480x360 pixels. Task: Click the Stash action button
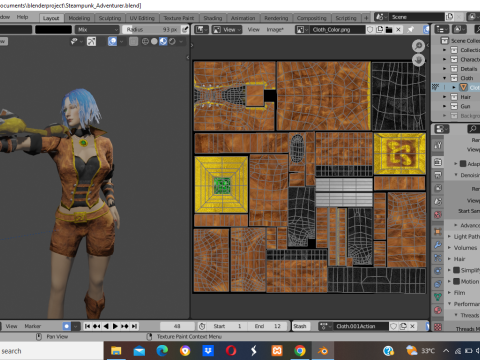(300, 326)
